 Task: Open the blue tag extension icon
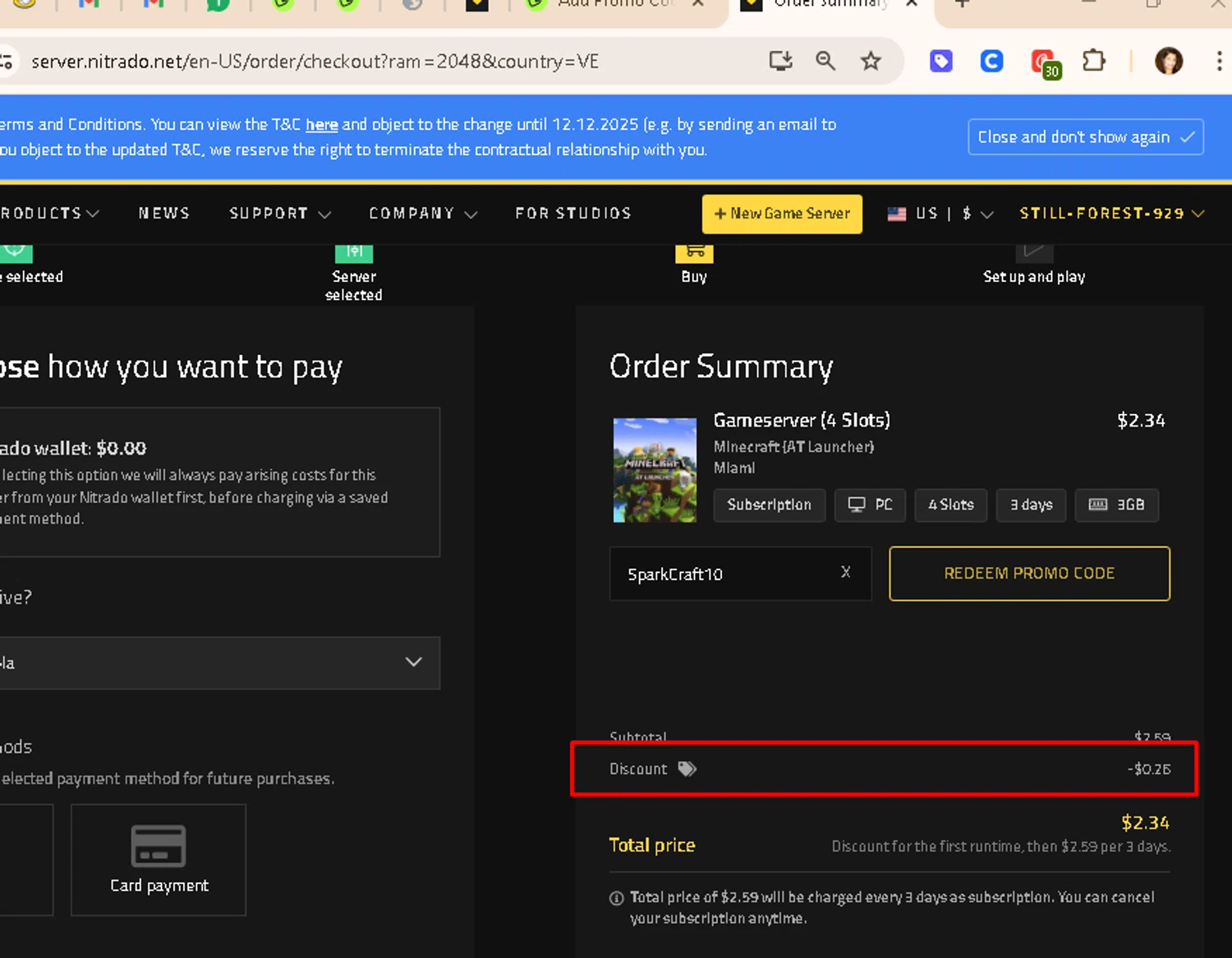941,61
